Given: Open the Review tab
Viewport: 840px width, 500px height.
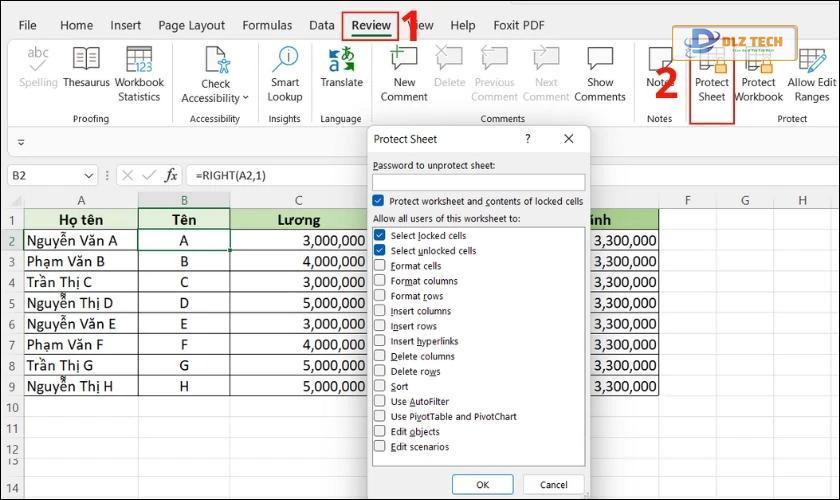Looking at the screenshot, I should [x=371, y=25].
